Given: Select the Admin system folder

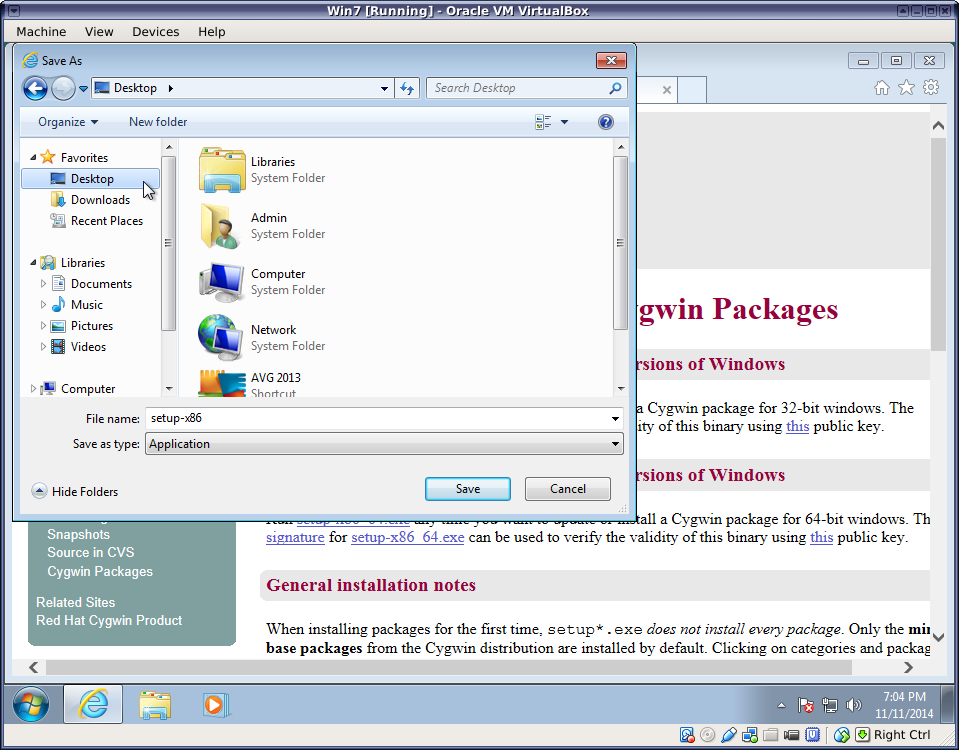Looking at the screenshot, I should 263,226.
